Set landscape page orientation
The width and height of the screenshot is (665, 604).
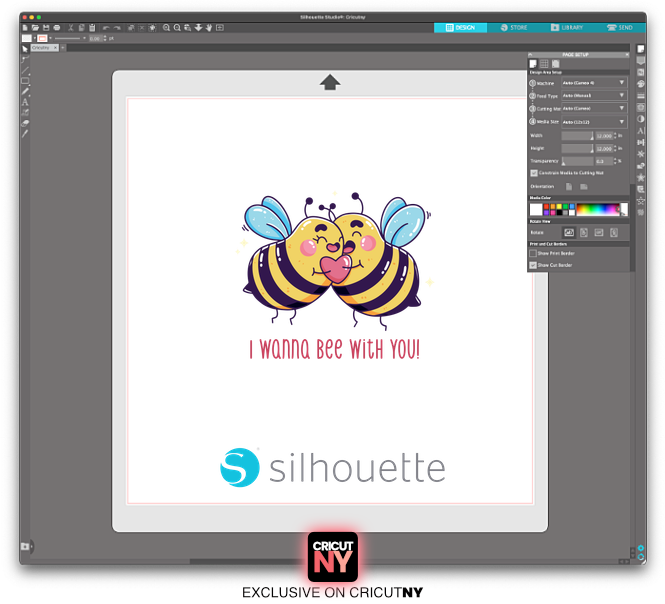pos(584,187)
